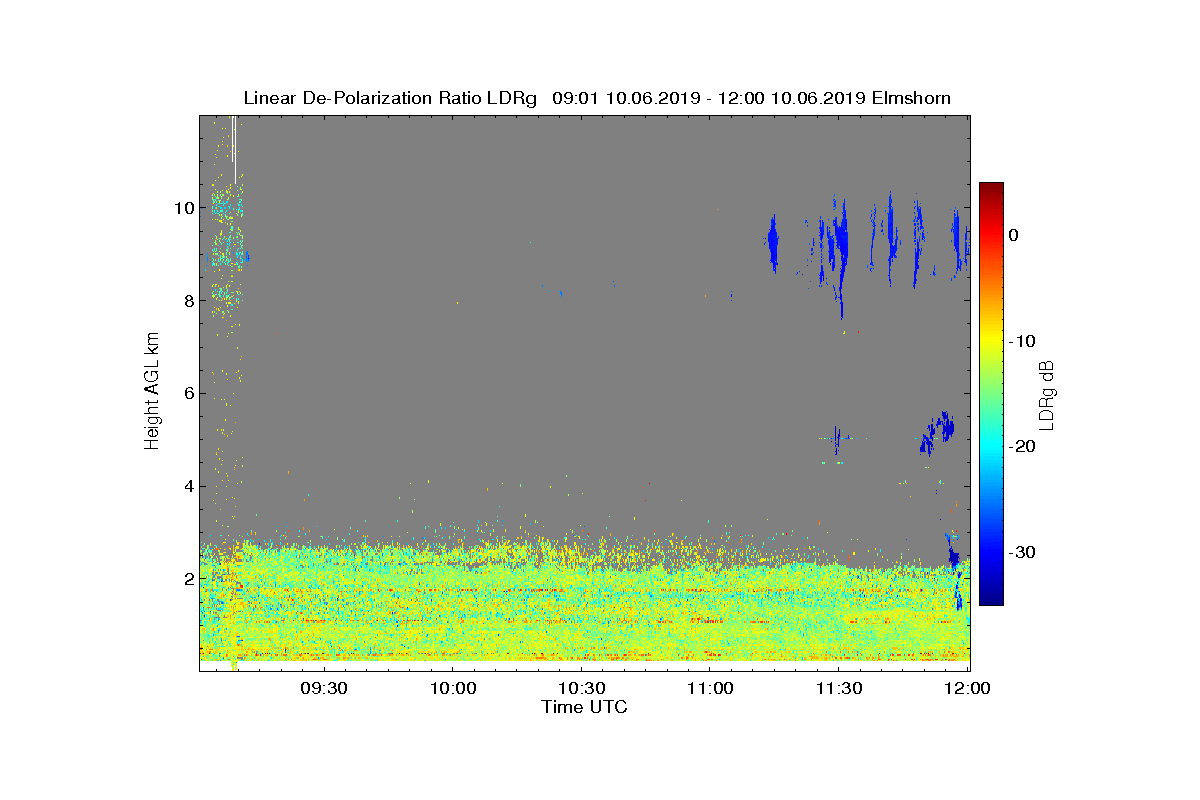
Task: Click the dark blue bottom of the colorbar
Action: [991, 597]
